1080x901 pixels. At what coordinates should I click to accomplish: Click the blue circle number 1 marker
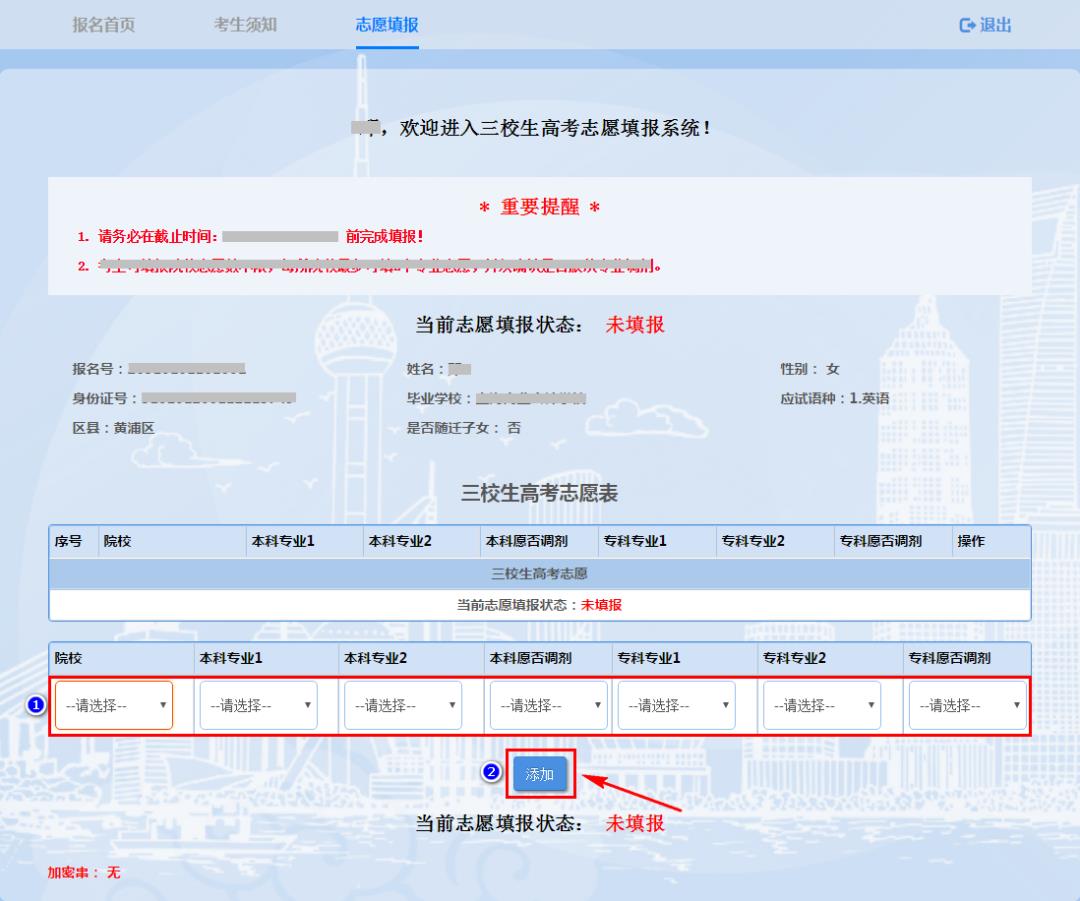(x=36, y=705)
